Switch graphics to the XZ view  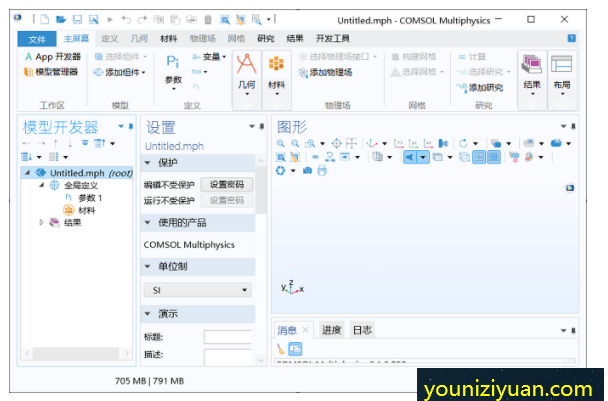point(428,143)
